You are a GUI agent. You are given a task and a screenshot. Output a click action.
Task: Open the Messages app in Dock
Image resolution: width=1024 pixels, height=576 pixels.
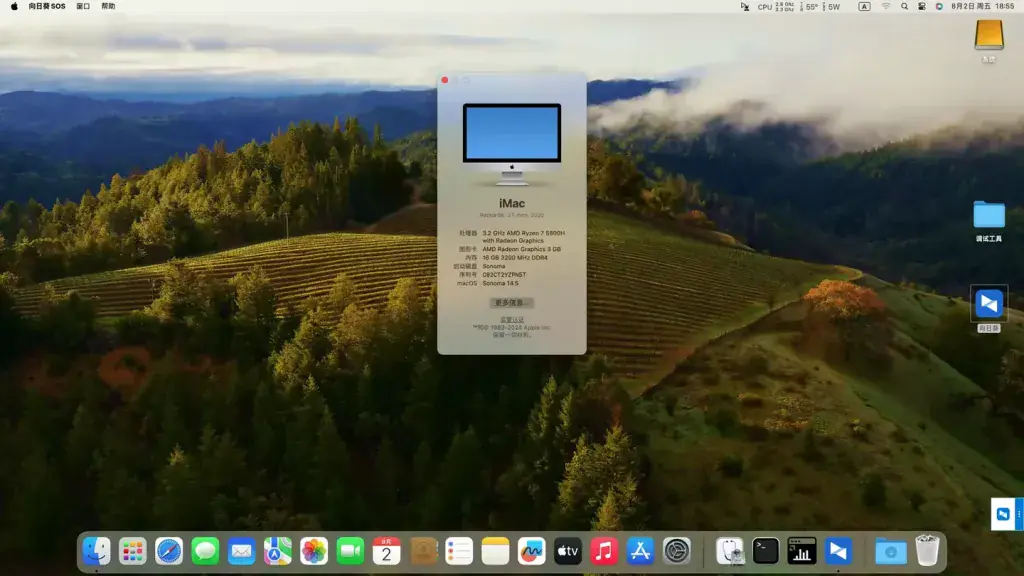[x=205, y=551]
